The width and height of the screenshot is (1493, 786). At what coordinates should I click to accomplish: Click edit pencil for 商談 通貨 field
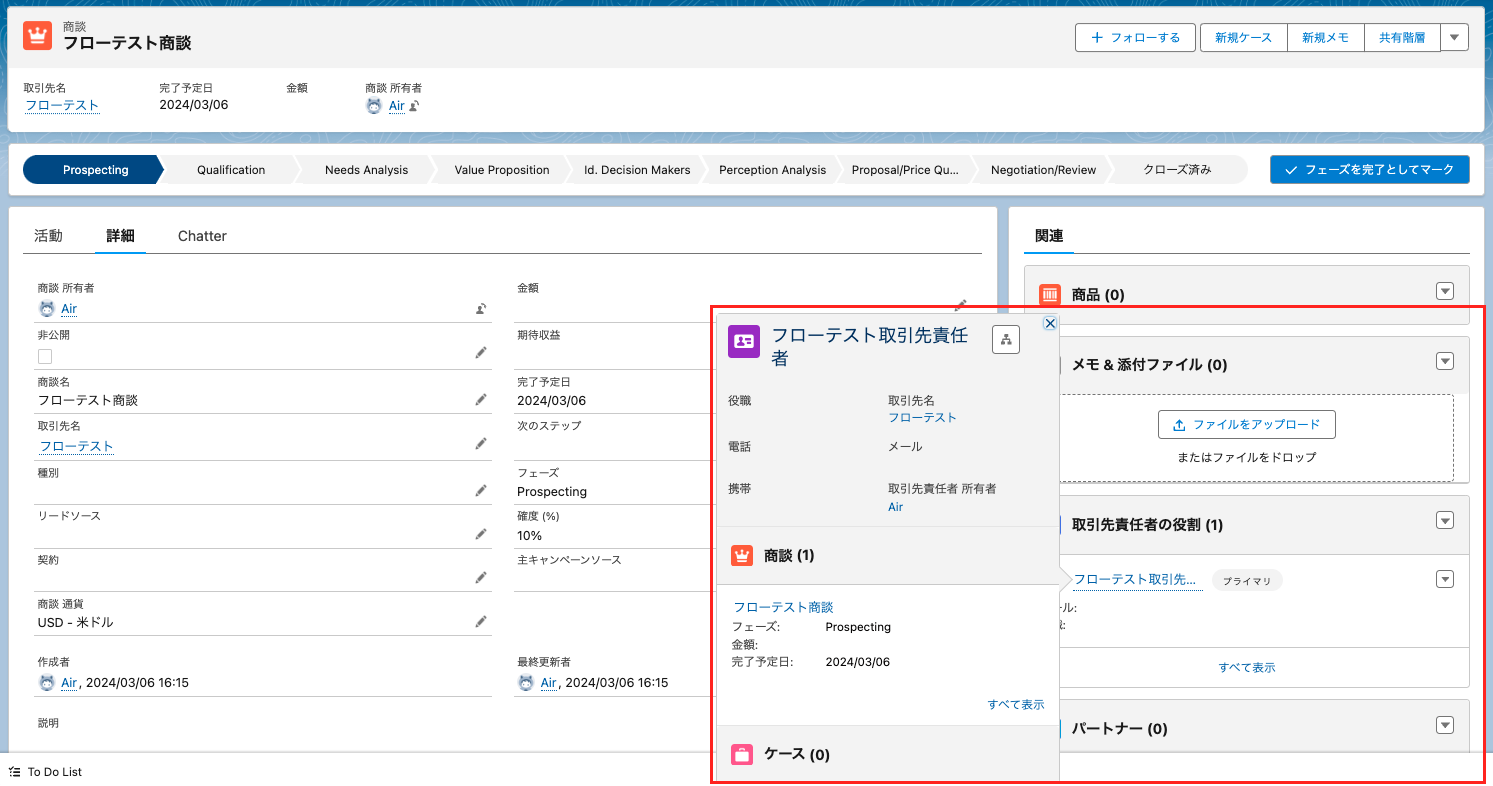481,621
